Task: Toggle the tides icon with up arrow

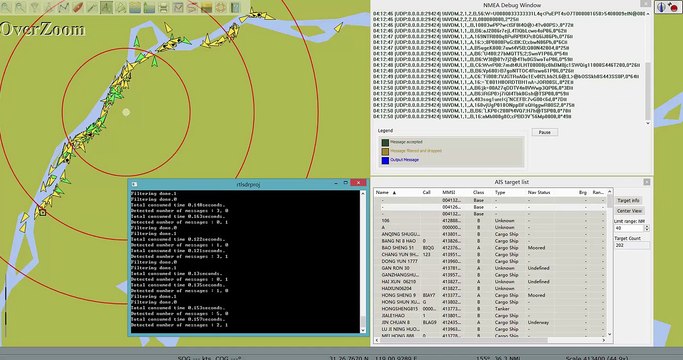Action: (x=149, y=7)
